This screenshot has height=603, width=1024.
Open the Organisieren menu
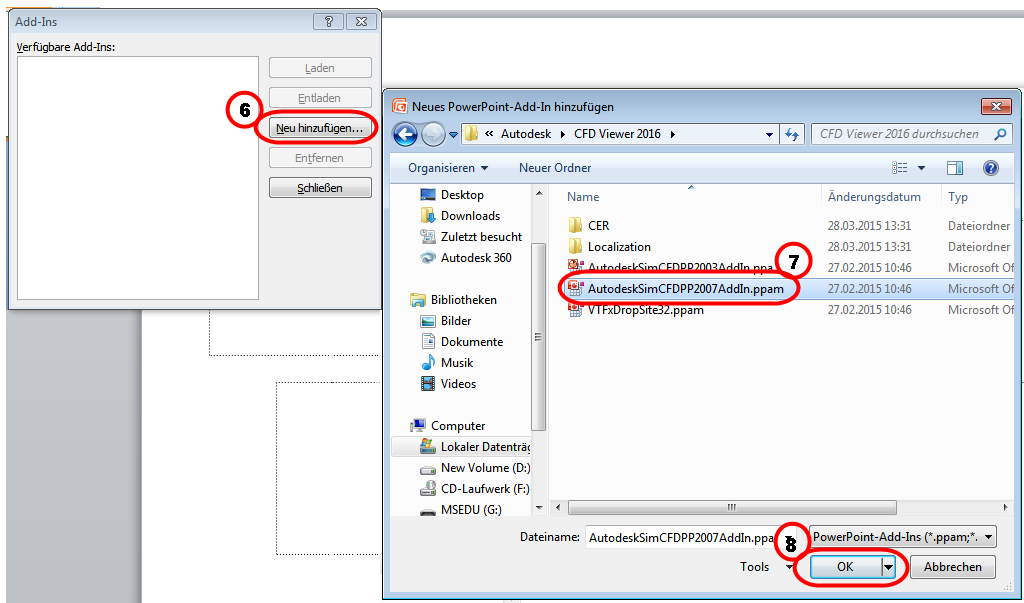point(448,168)
